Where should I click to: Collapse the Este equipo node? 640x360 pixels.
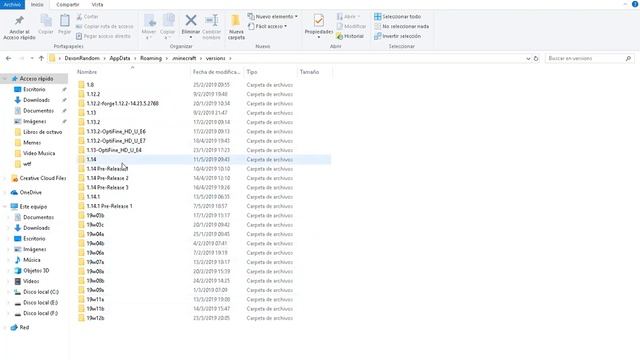(5, 207)
